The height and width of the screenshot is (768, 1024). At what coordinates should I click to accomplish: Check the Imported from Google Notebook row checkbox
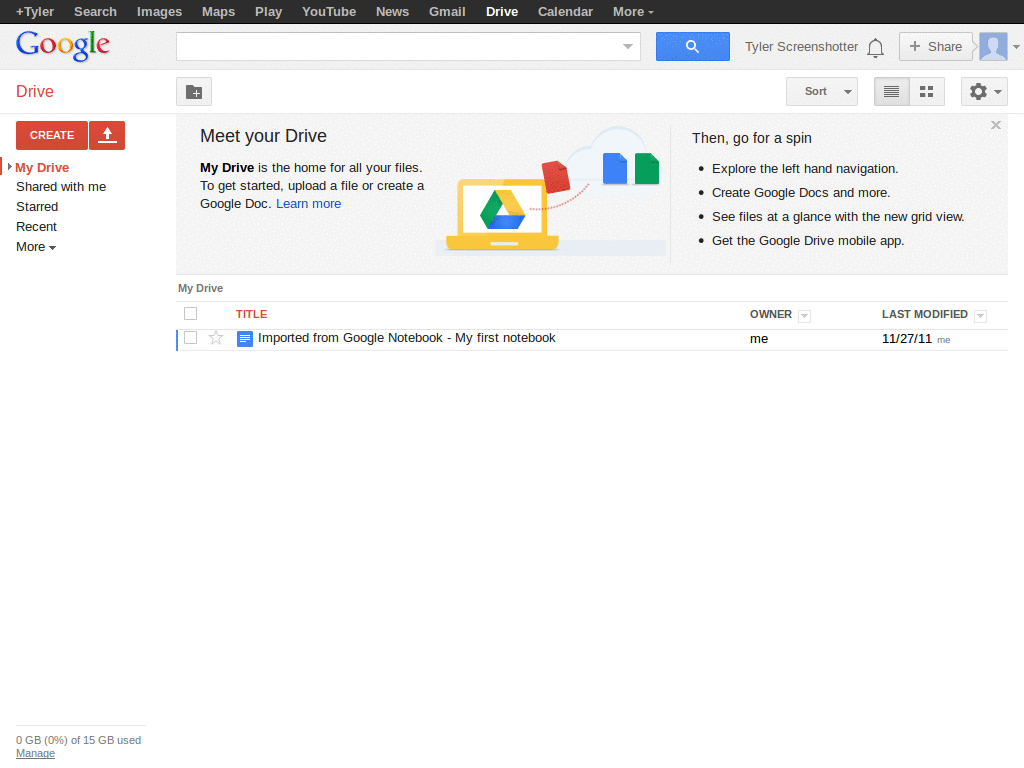tap(191, 338)
